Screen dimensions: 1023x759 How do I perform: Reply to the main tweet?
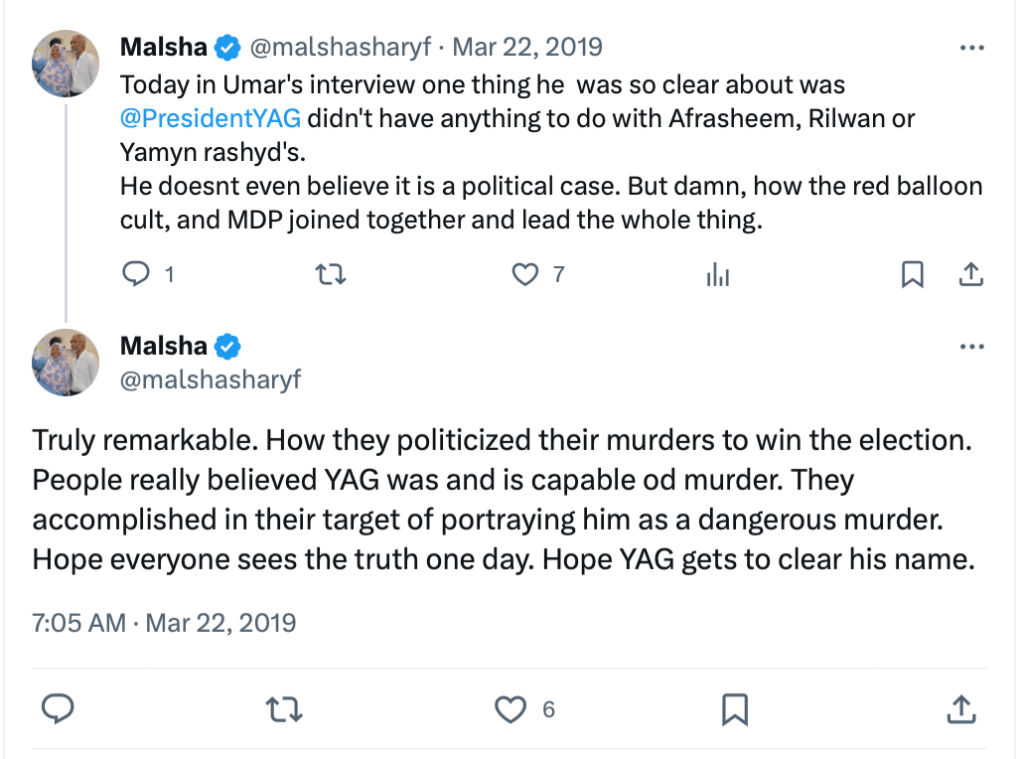pos(60,710)
